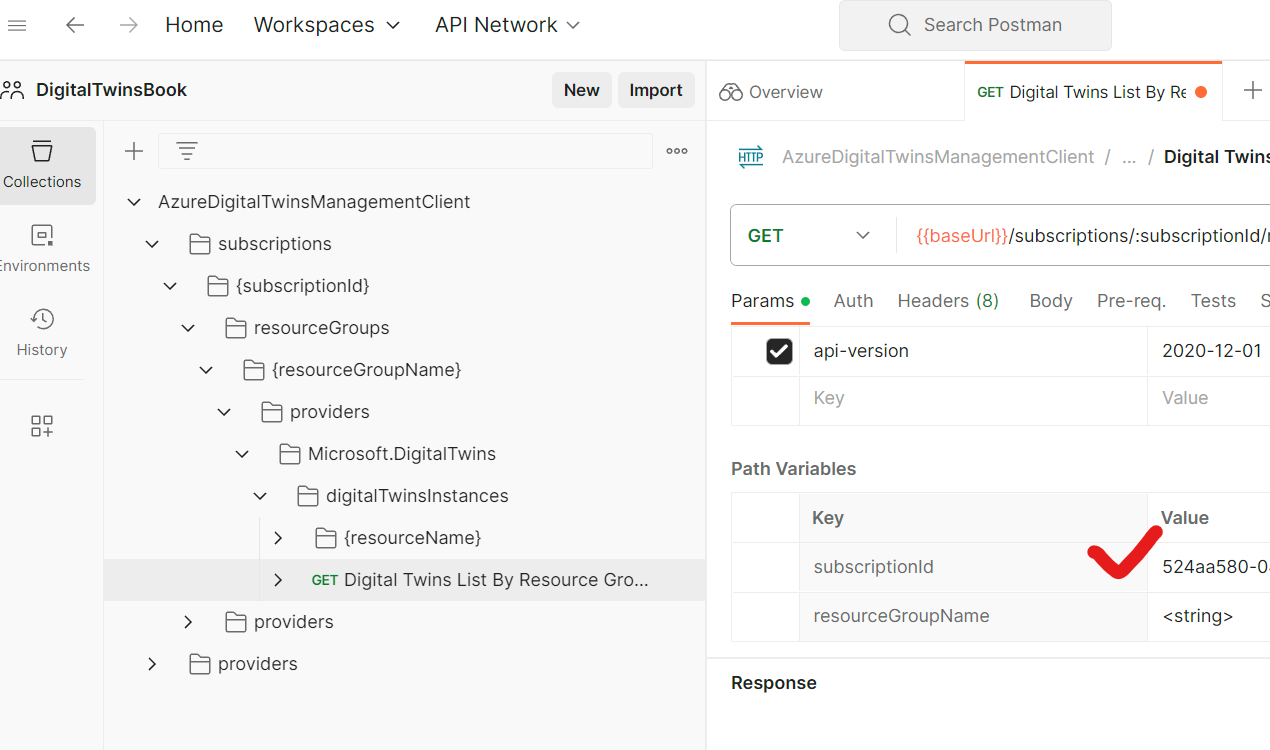This screenshot has width=1270, height=750.
Task: Expand the breadcrumb ellipsis
Action: pyautogui.click(x=1129, y=157)
